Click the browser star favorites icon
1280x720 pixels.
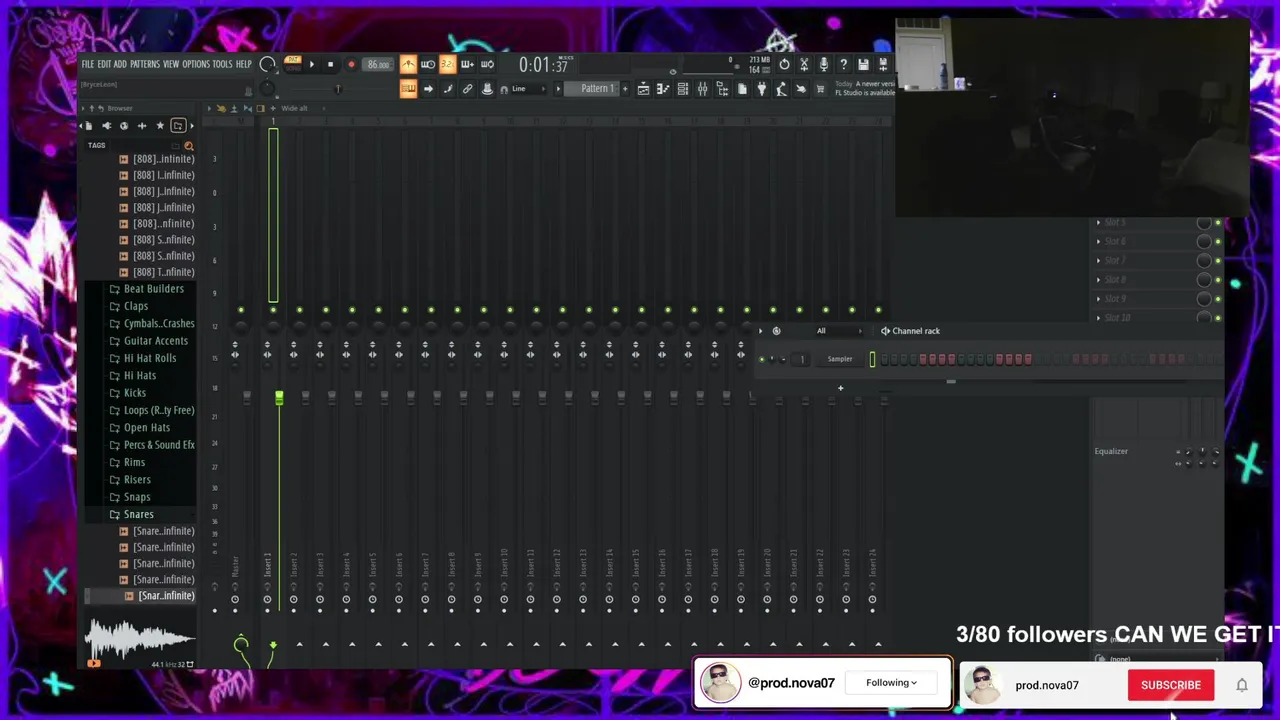point(160,126)
